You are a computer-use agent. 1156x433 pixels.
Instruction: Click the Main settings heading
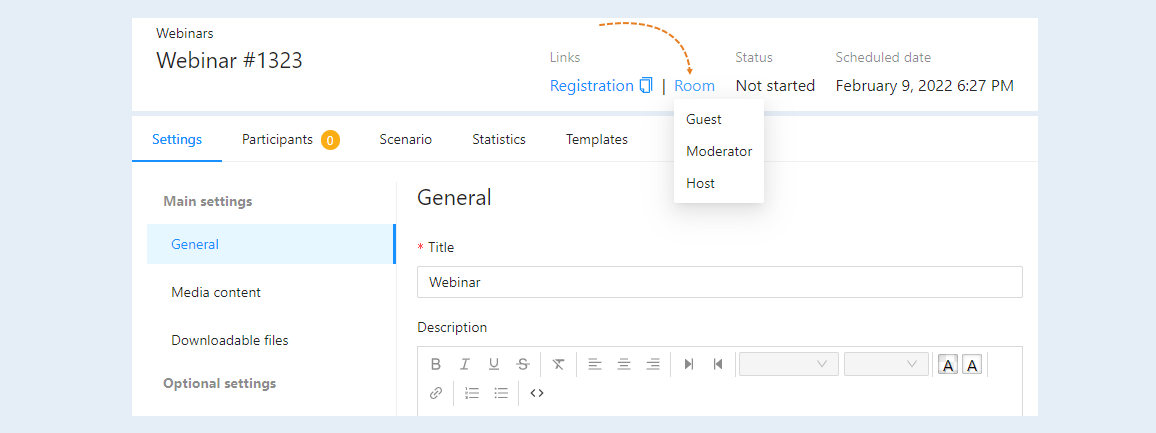208,201
